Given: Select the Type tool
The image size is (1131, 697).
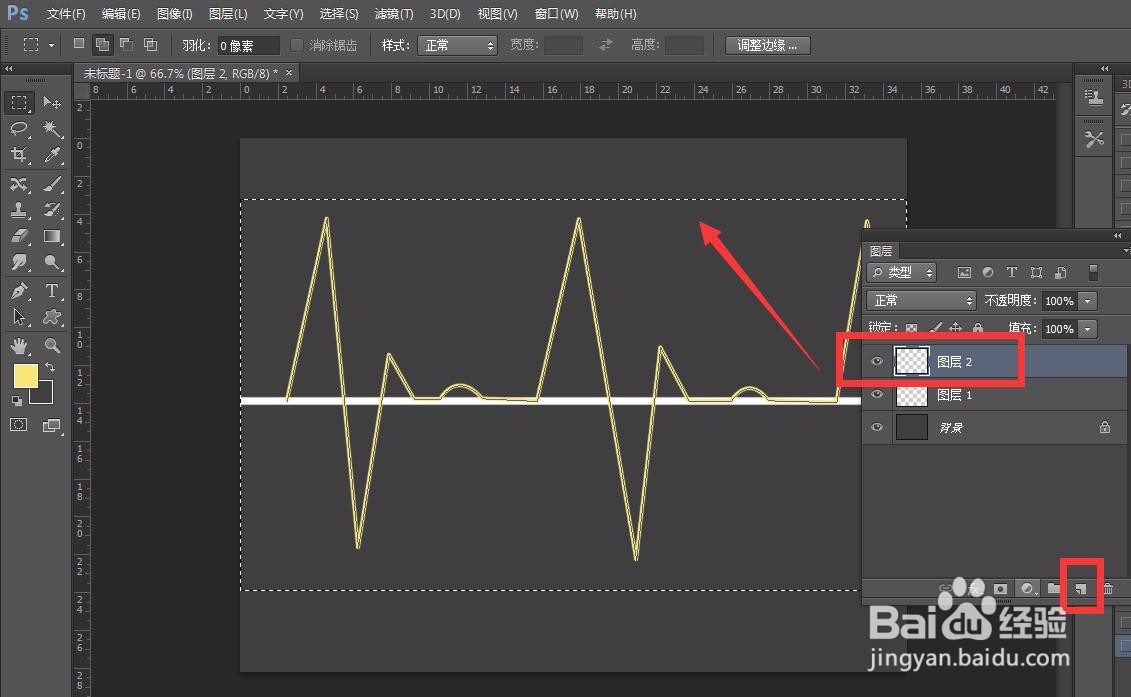Looking at the screenshot, I should [52, 291].
